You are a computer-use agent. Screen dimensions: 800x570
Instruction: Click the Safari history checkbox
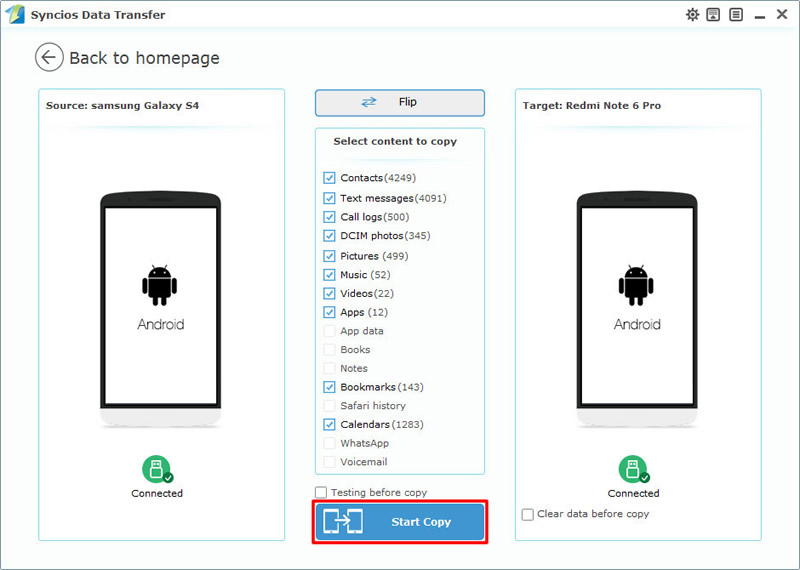[x=329, y=406]
